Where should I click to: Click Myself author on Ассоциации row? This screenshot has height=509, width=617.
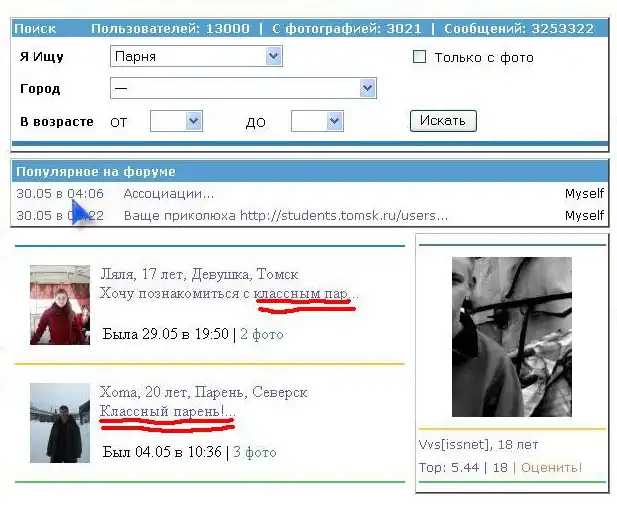[x=584, y=193]
